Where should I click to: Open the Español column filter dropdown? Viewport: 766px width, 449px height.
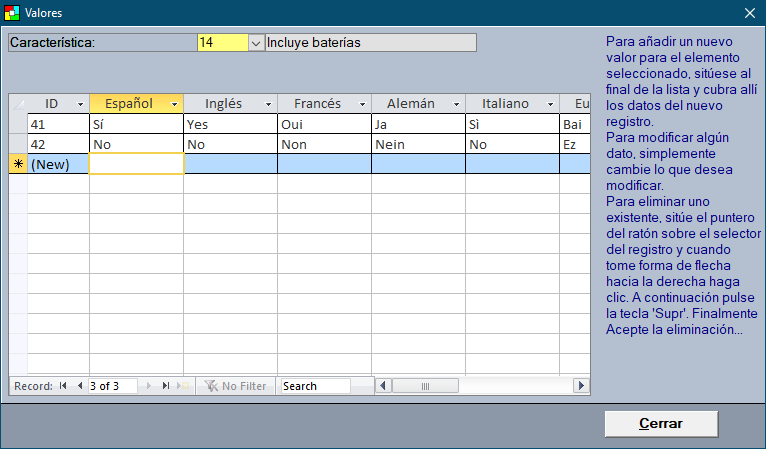click(x=175, y=104)
